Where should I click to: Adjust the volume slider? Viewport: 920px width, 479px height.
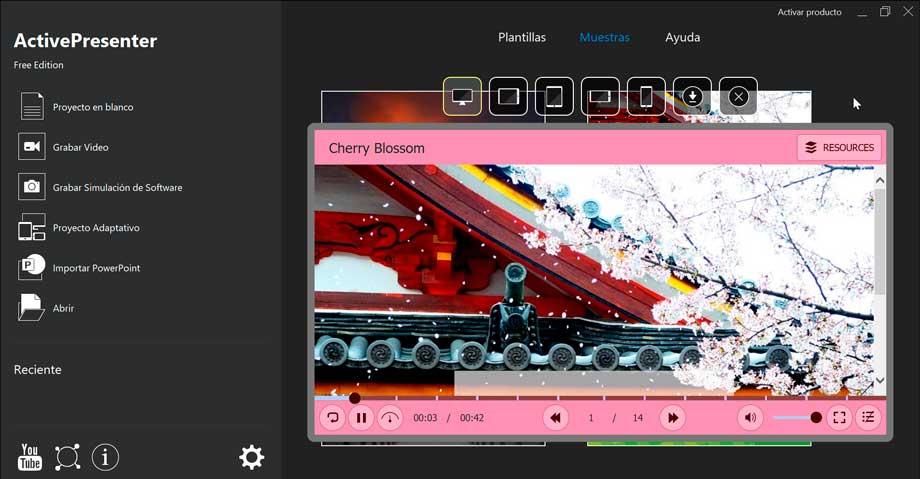pyautogui.click(x=797, y=418)
